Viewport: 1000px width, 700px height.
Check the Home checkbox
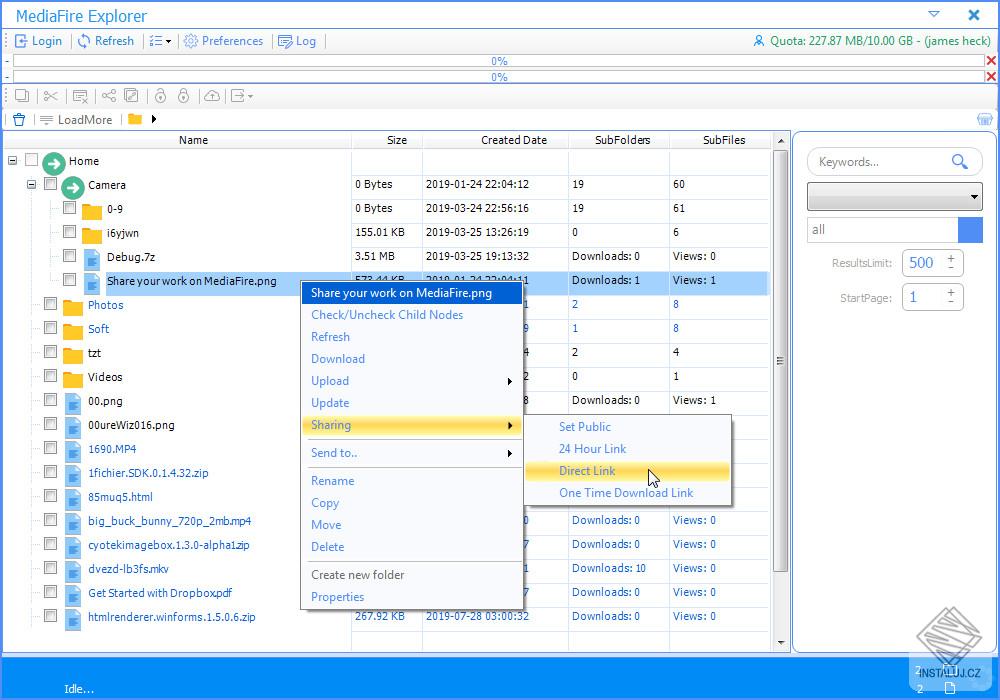31,160
